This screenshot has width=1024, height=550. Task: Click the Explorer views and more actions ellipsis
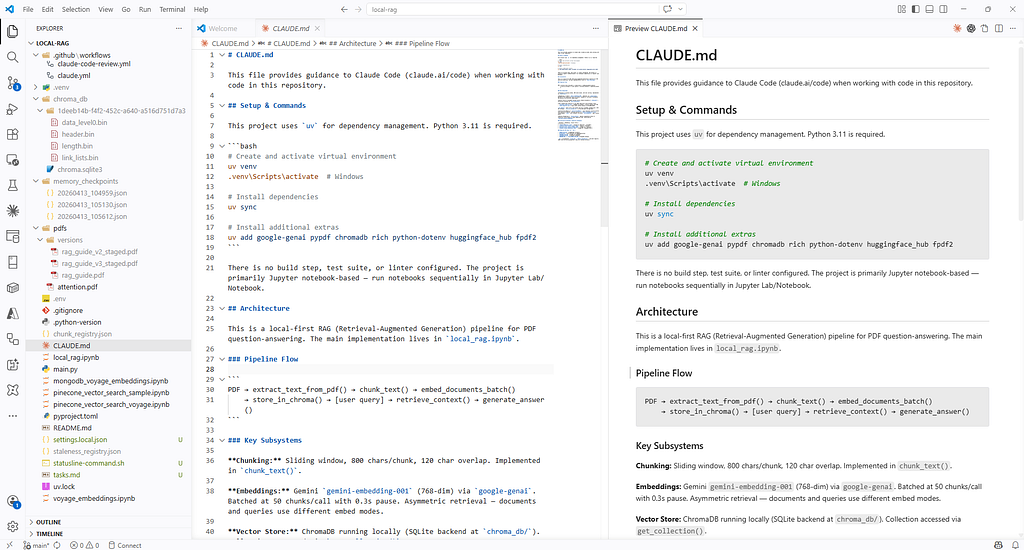178,28
